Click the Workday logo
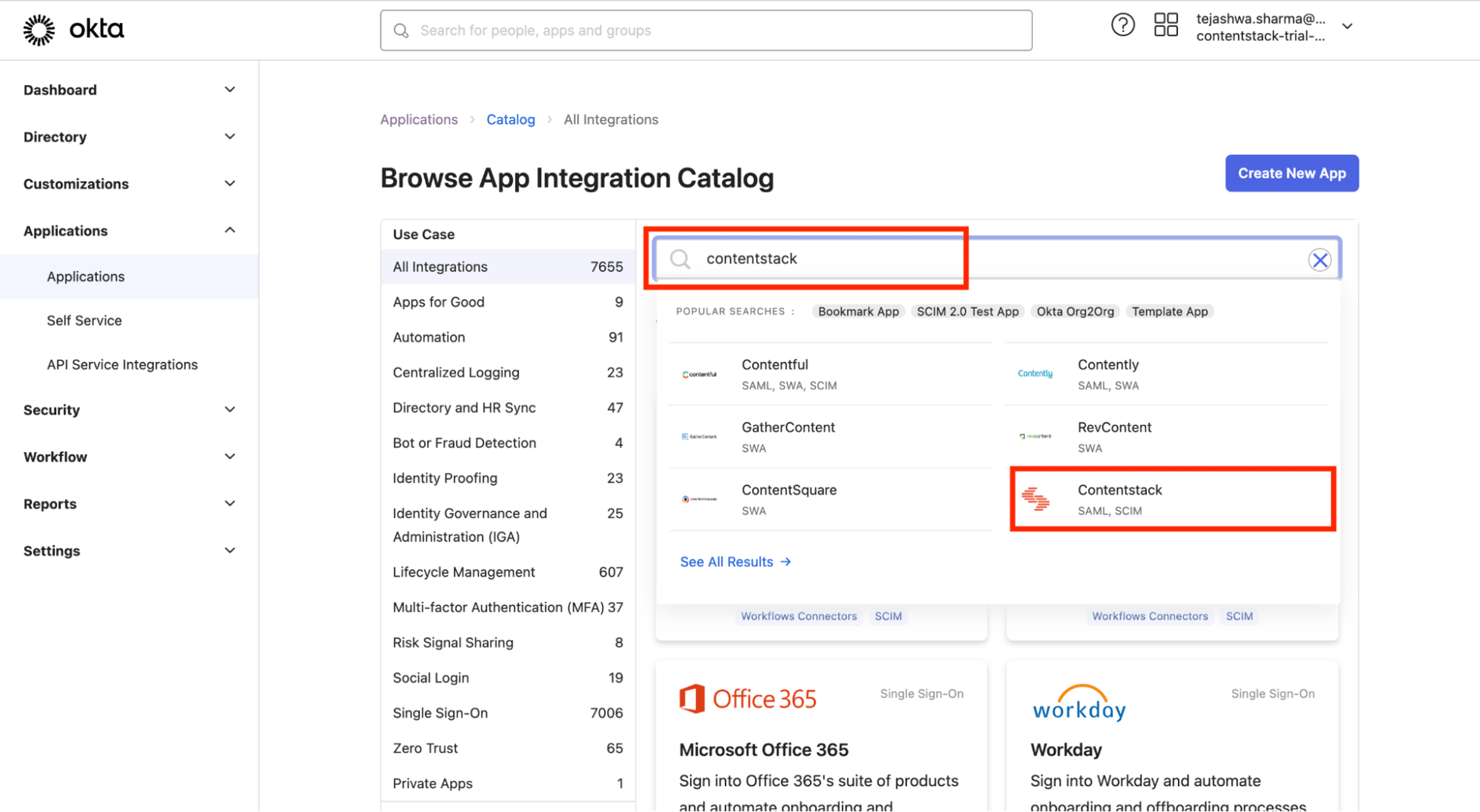The height and width of the screenshot is (812, 1480). [x=1079, y=703]
